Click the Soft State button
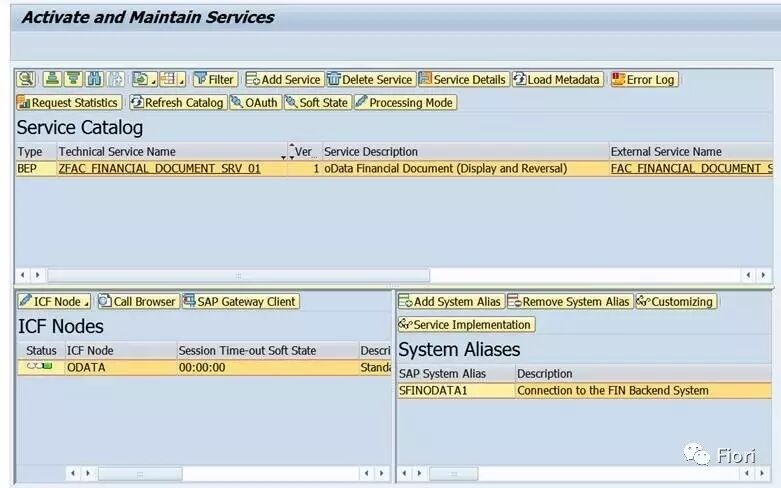The height and width of the screenshot is (488, 781). (317, 103)
